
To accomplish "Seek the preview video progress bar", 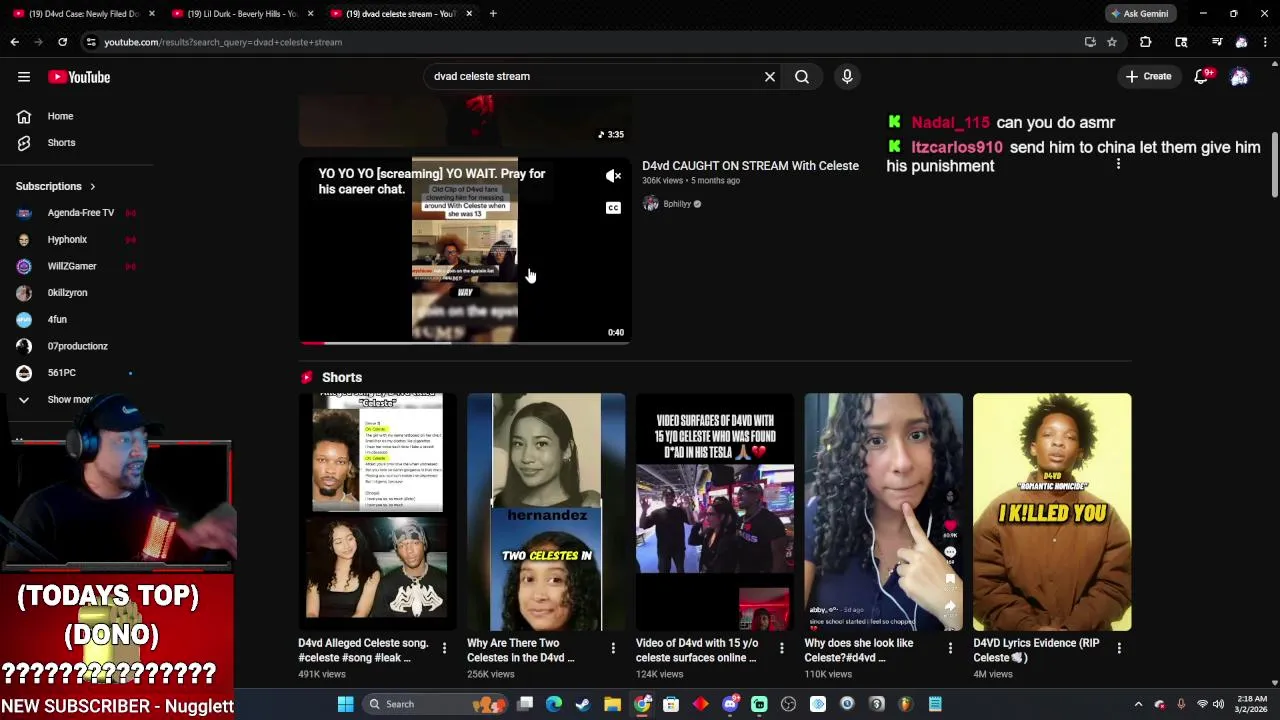I will (465, 343).
